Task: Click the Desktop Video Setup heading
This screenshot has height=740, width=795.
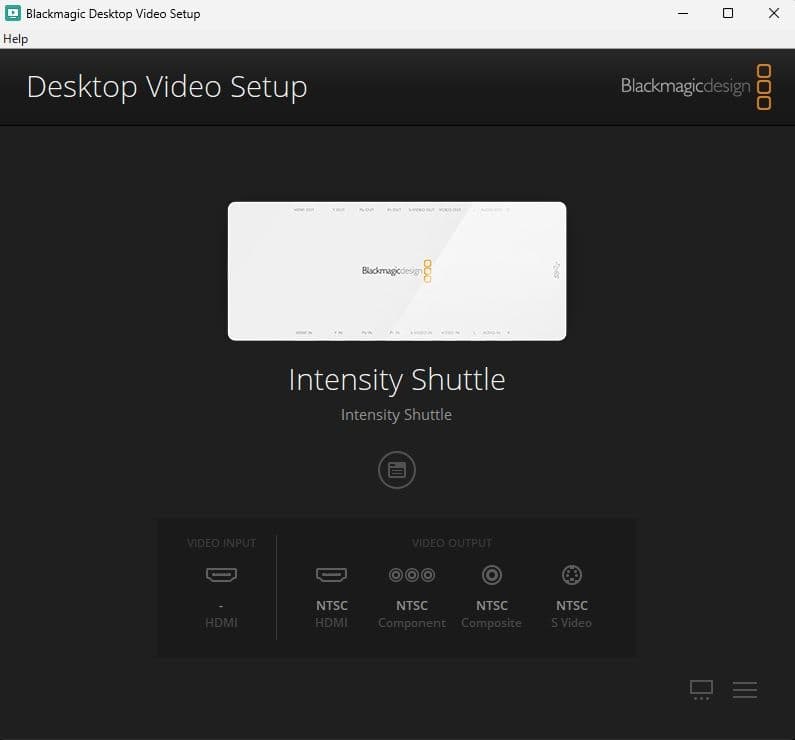Action: (x=167, y=87)
